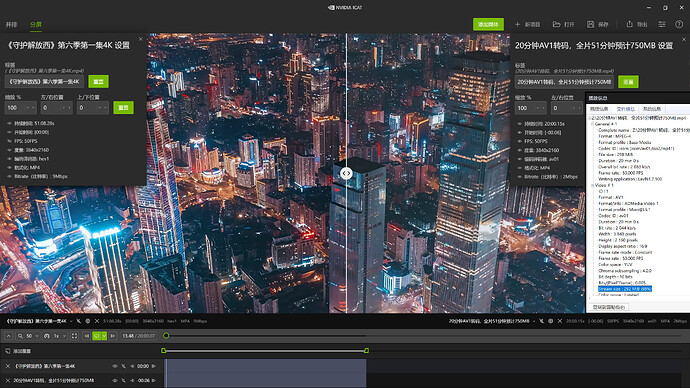Focus the left/right position stepper in left panel

point(56,108)
